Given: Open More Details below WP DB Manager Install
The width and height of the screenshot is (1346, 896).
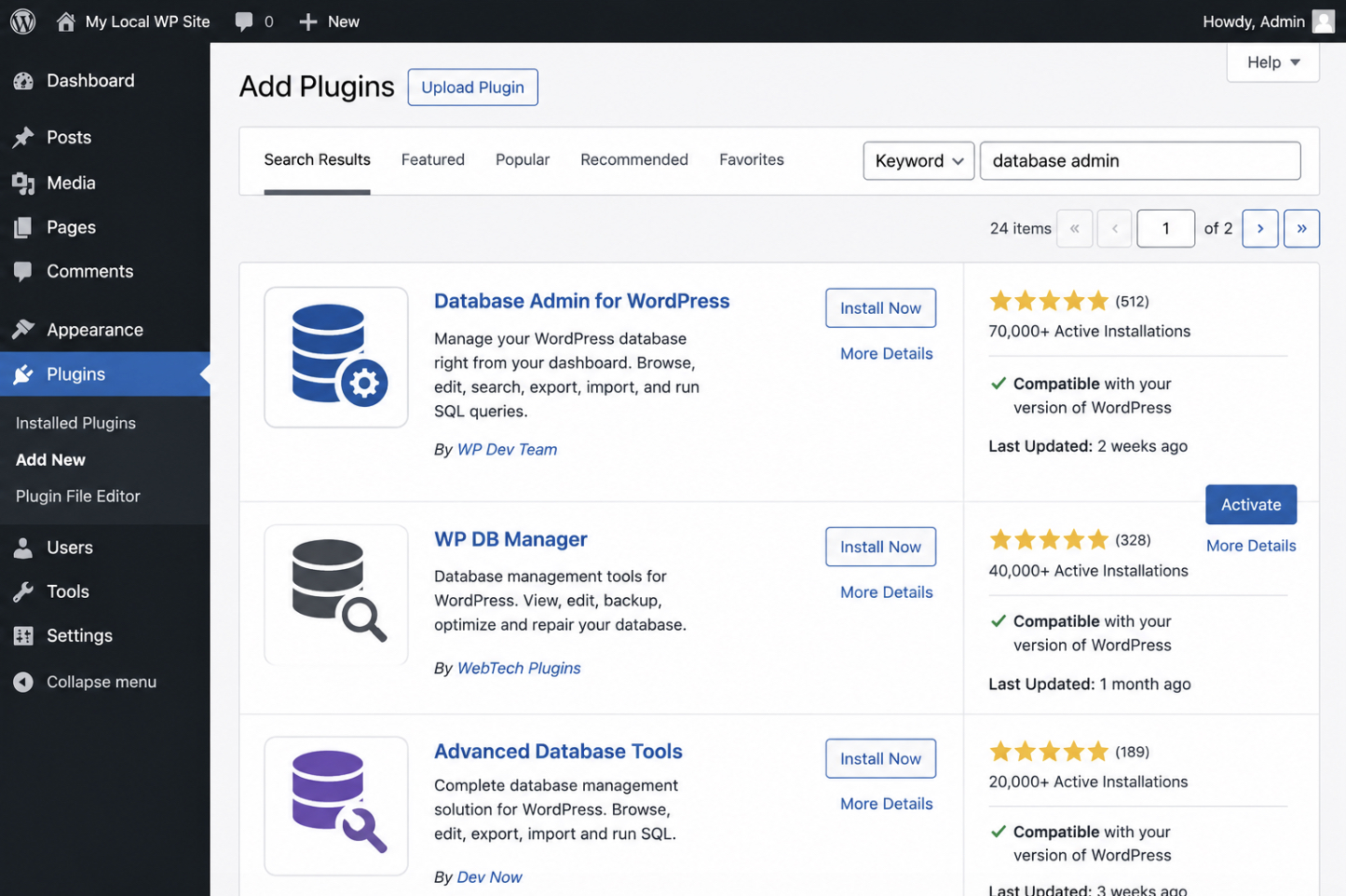Looking at the screenshot, I should (x=886, y=592).
